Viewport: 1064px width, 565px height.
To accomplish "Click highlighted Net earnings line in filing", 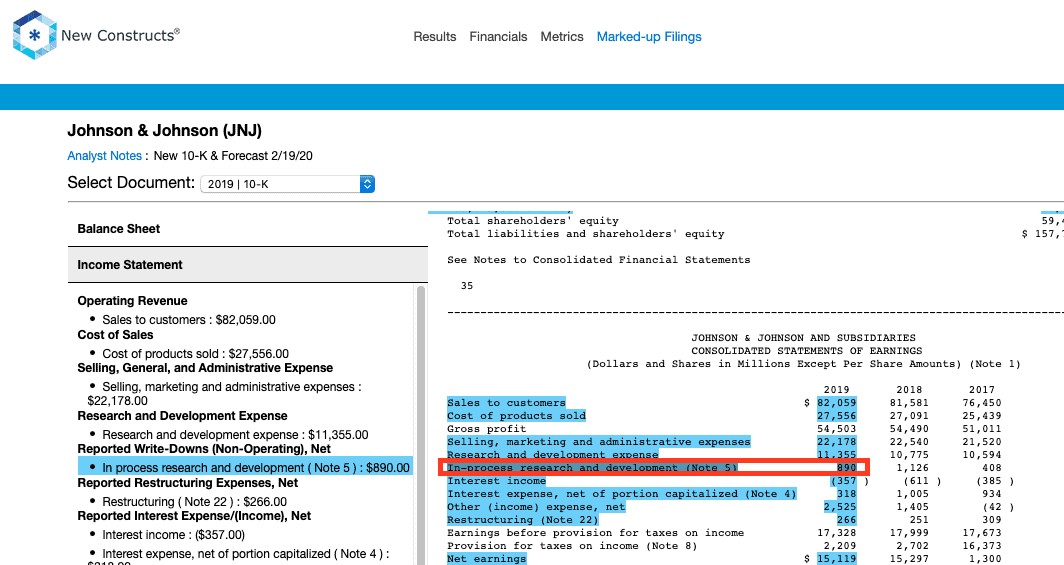I will tap(487, 559).
